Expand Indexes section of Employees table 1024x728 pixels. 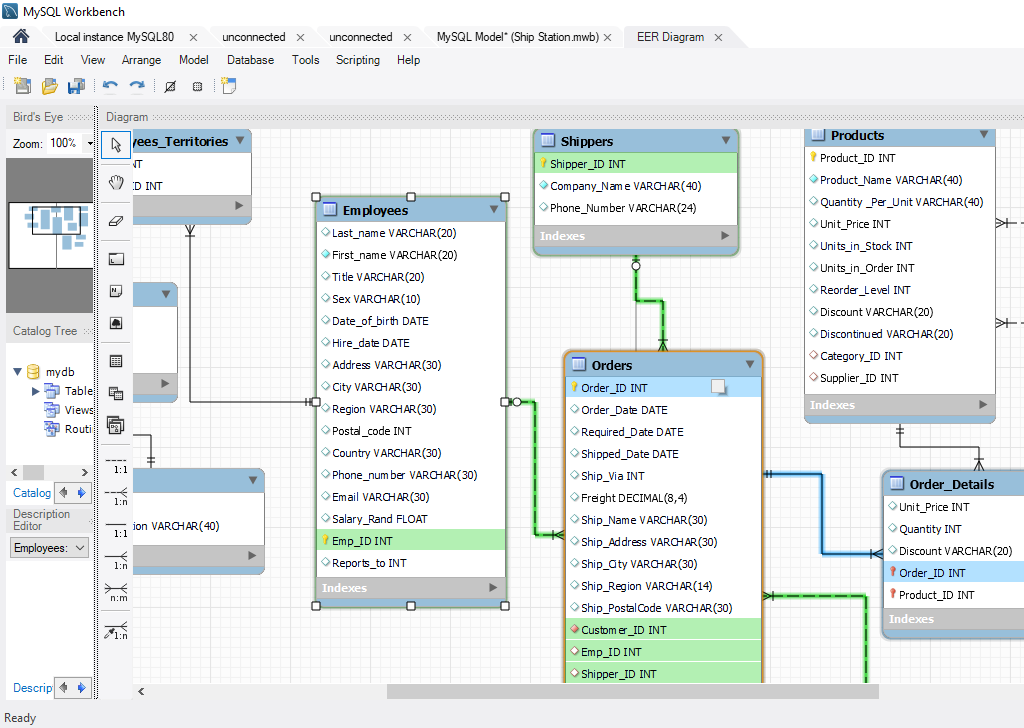point(492,588)
